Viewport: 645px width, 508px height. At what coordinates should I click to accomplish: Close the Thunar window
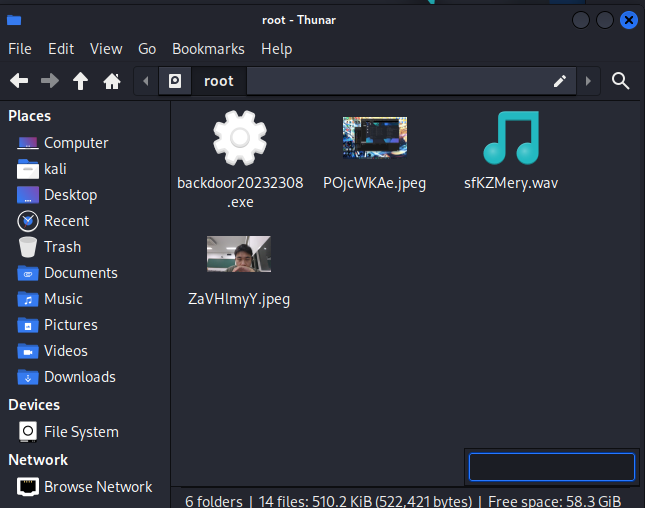pyautogui.click(x=629, y=20)
